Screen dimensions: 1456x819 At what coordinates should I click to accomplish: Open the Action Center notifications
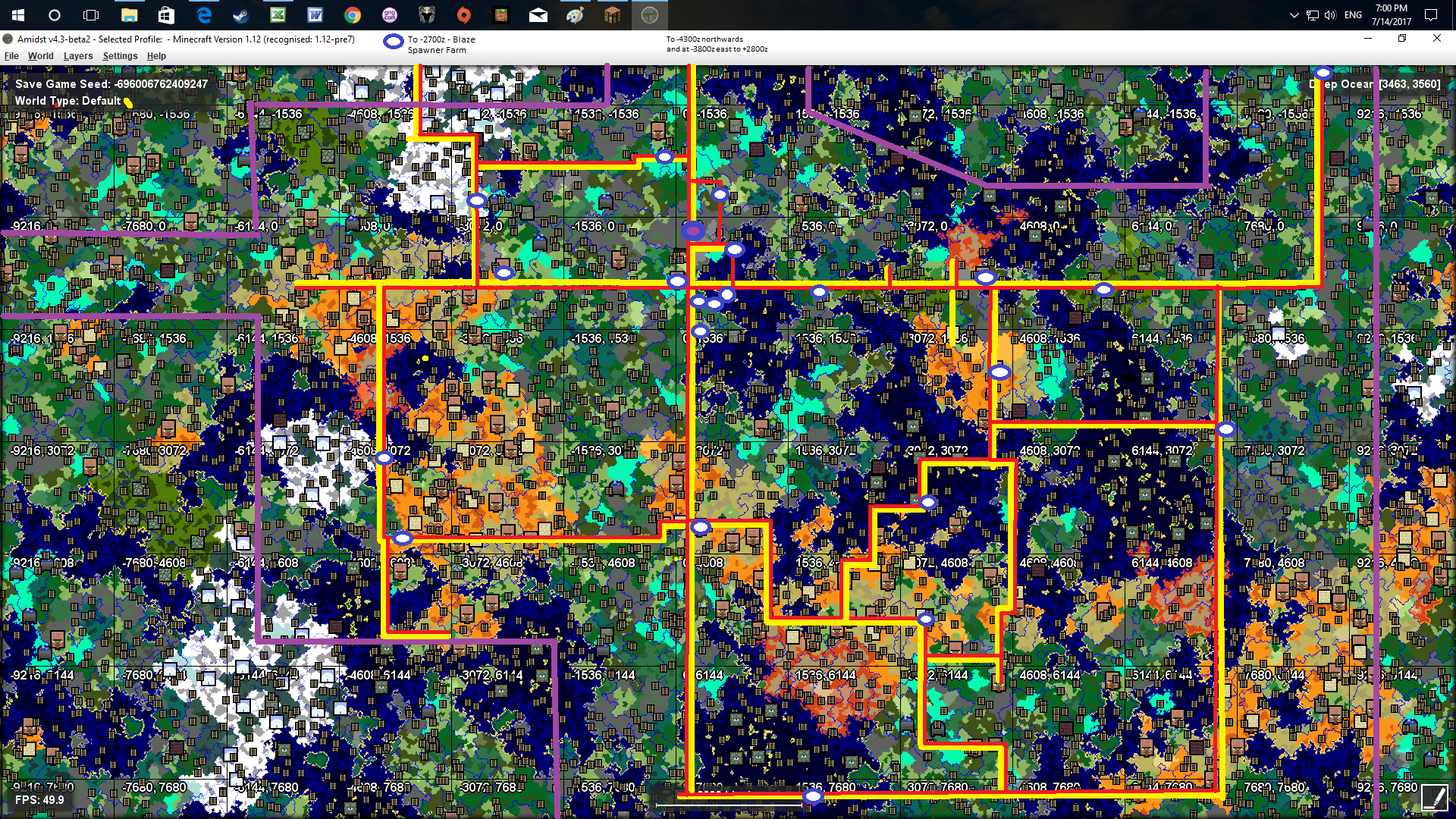tap(1431, 15)
